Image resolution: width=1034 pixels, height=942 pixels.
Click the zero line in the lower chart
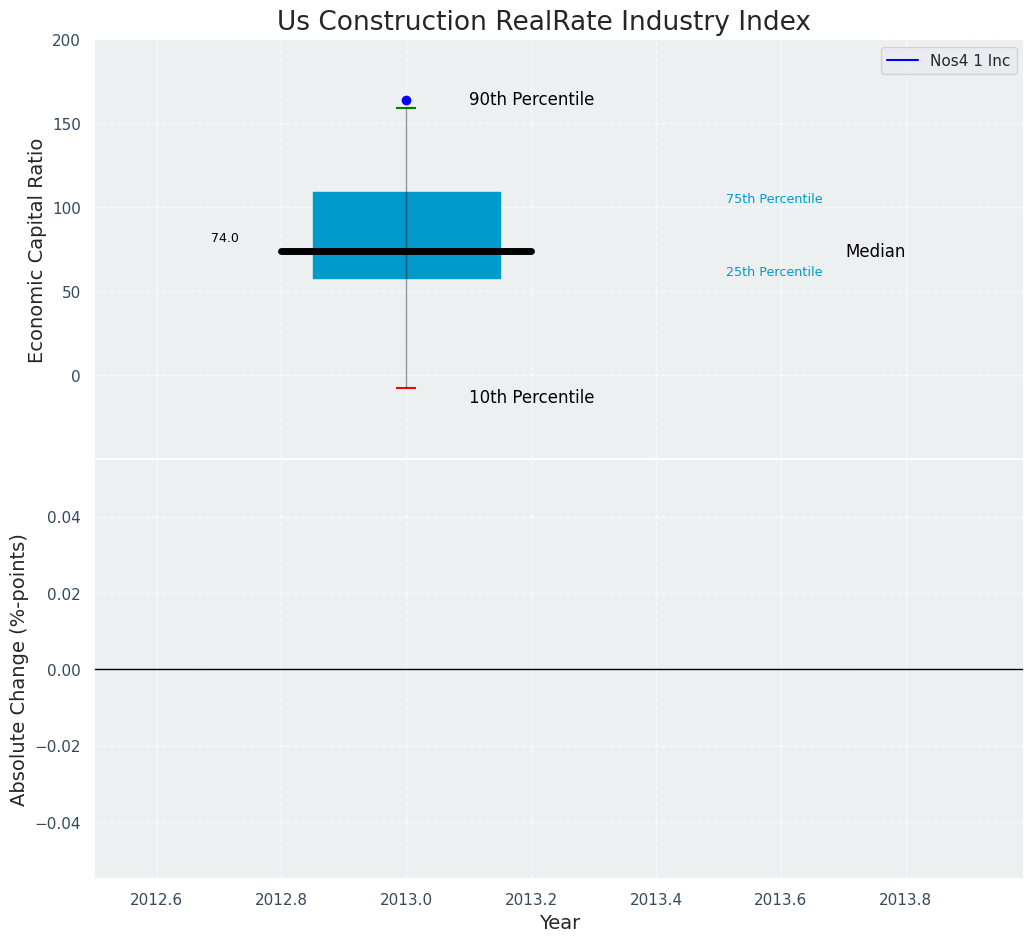[x=559, y=670]
